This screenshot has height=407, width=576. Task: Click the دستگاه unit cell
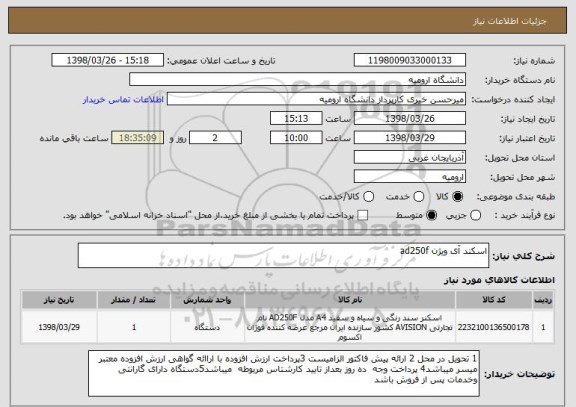(x=207, y=327)
